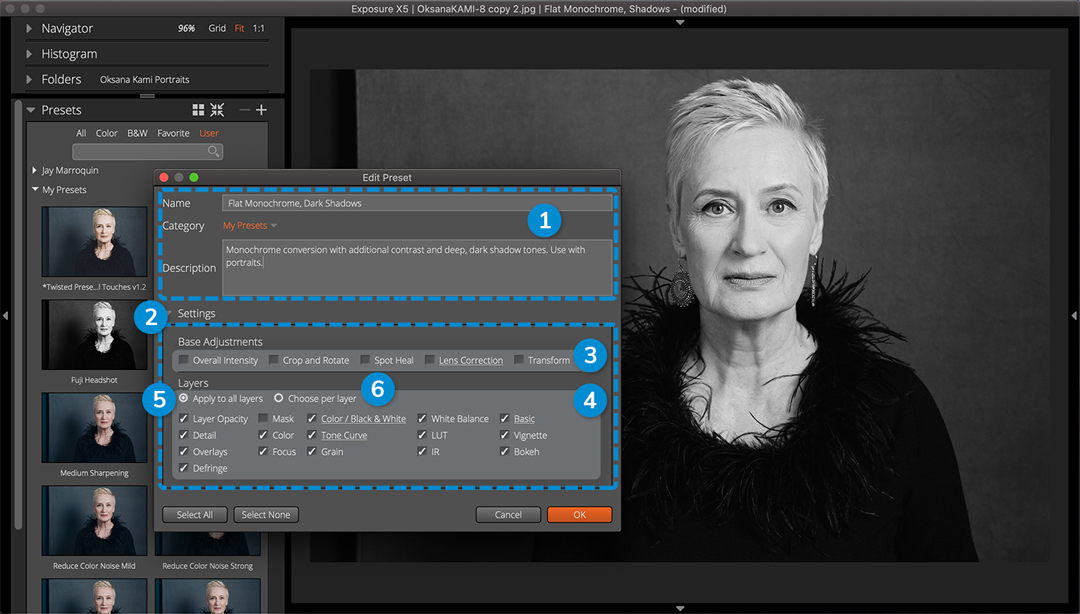1080x614 pixels.
Task: Click the preset Name text field
Action: [x=416, y=203]
